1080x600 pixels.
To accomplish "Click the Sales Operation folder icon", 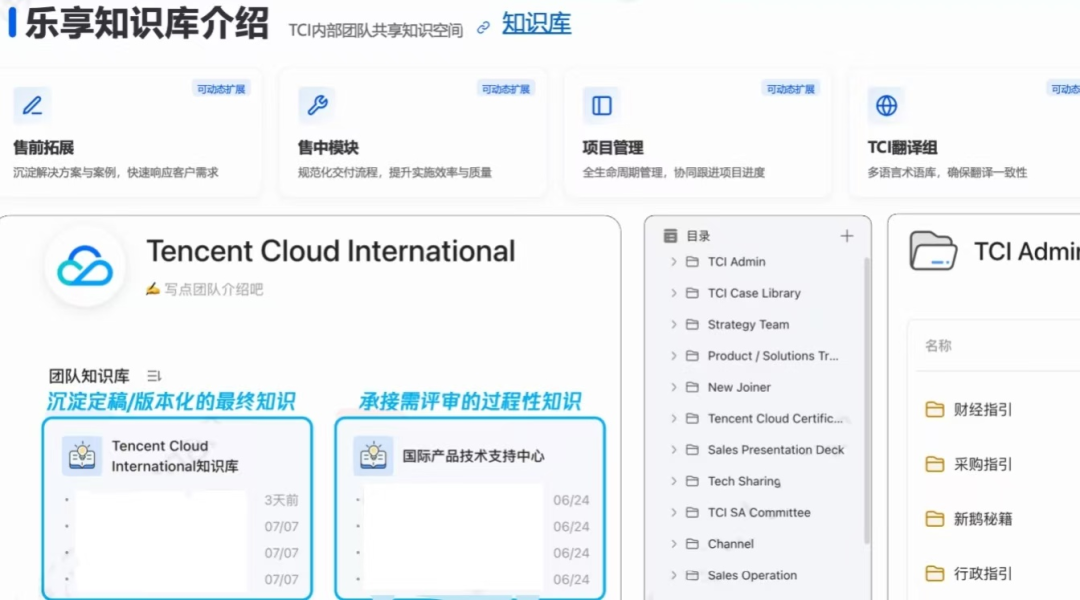I will (692, 575).
